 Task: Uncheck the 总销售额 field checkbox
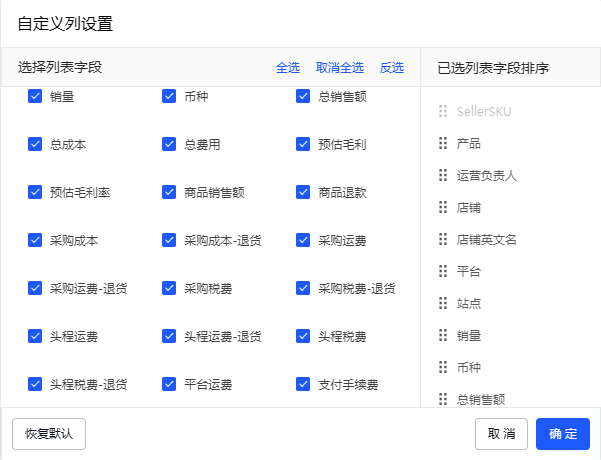tap(303, 96)
